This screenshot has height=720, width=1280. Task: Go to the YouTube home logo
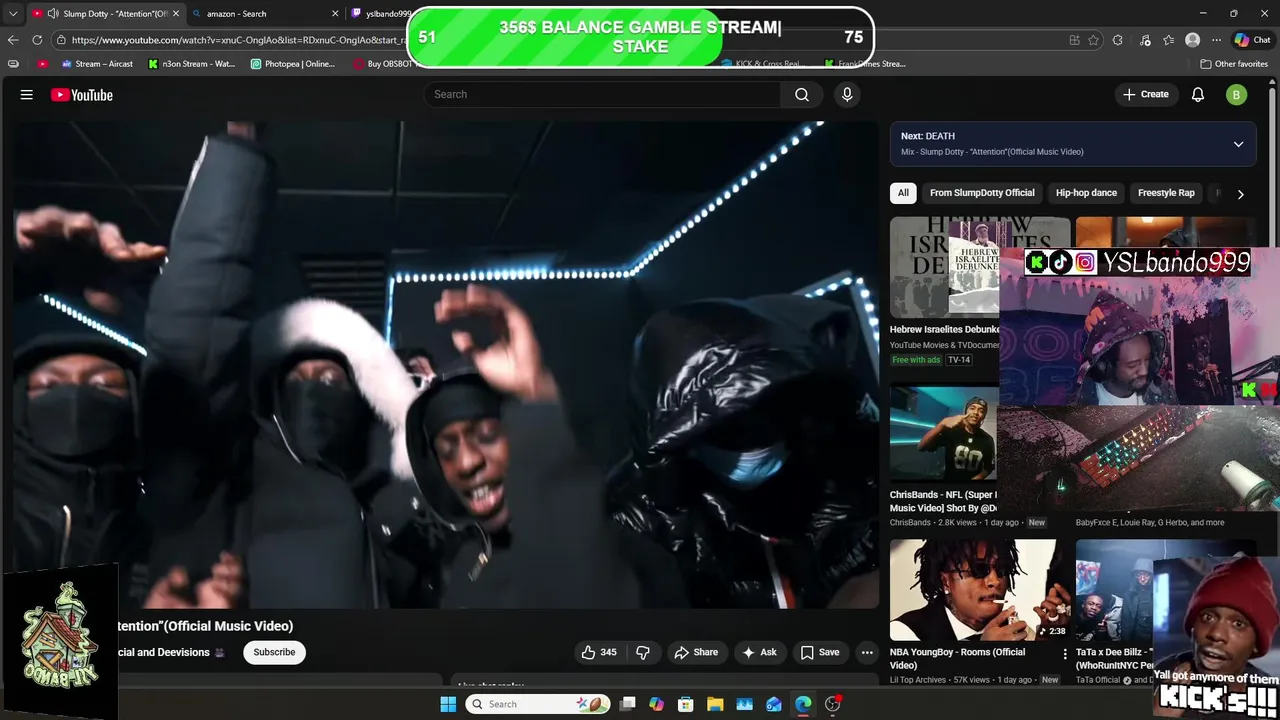pos(82,95)
